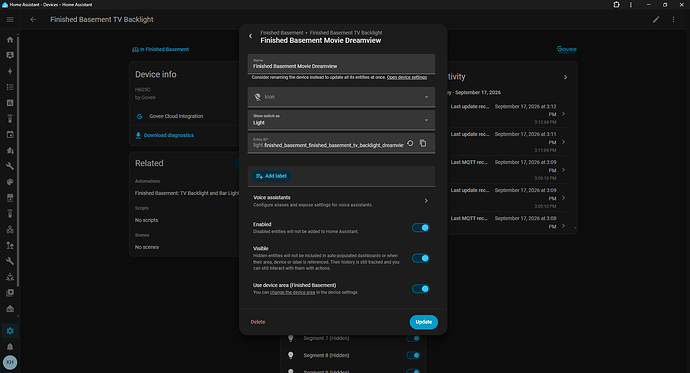Follow the Open device settings link

click(x=407, y=77)
